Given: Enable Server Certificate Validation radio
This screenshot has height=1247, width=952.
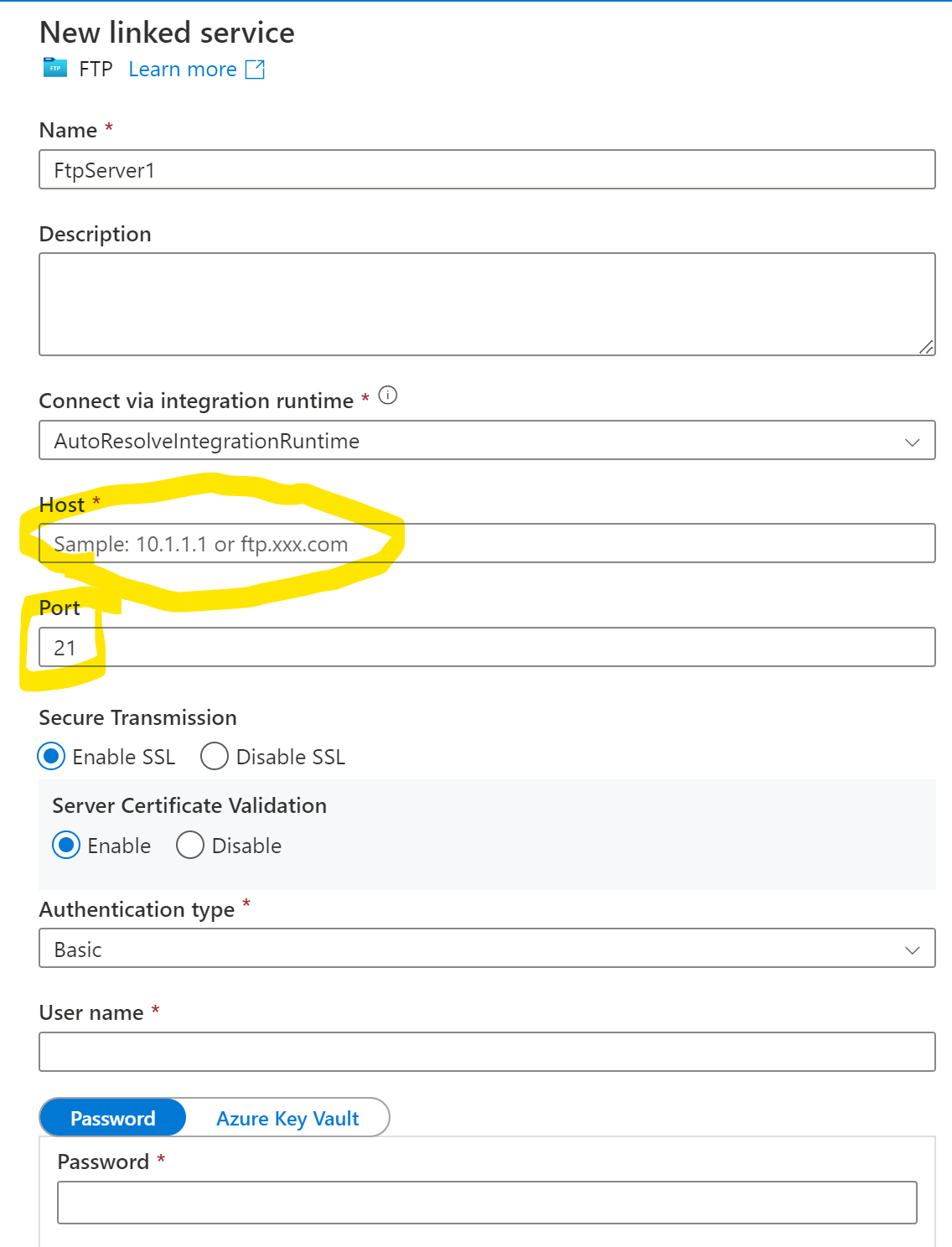Looking at the screenshot, I should pyautogui.click(x=67, y=845).
